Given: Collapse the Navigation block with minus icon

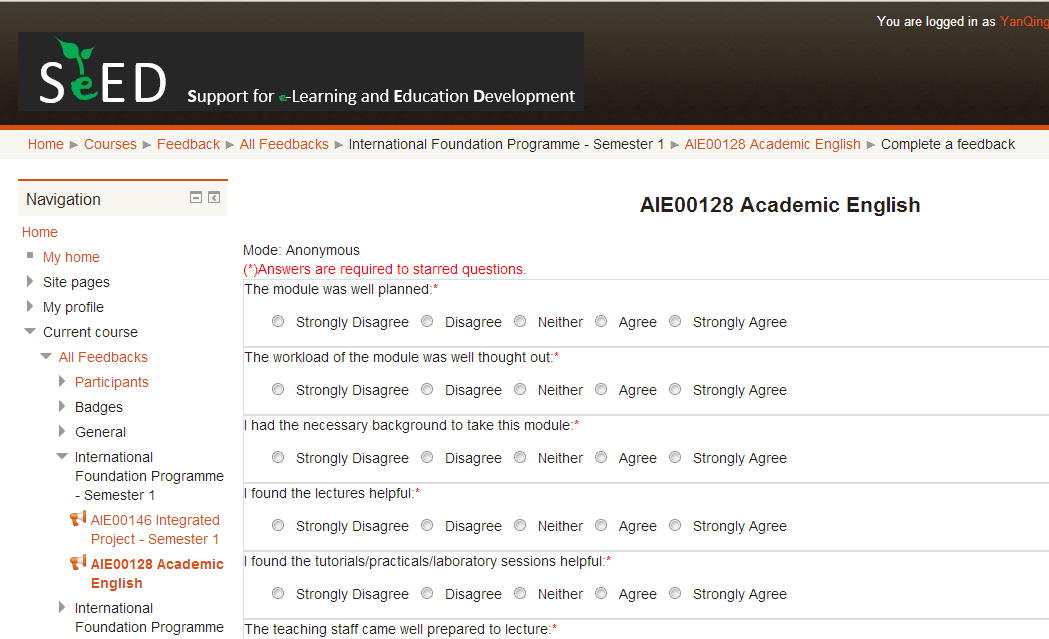Looking at the screenshot, I should tap(197, 198).
